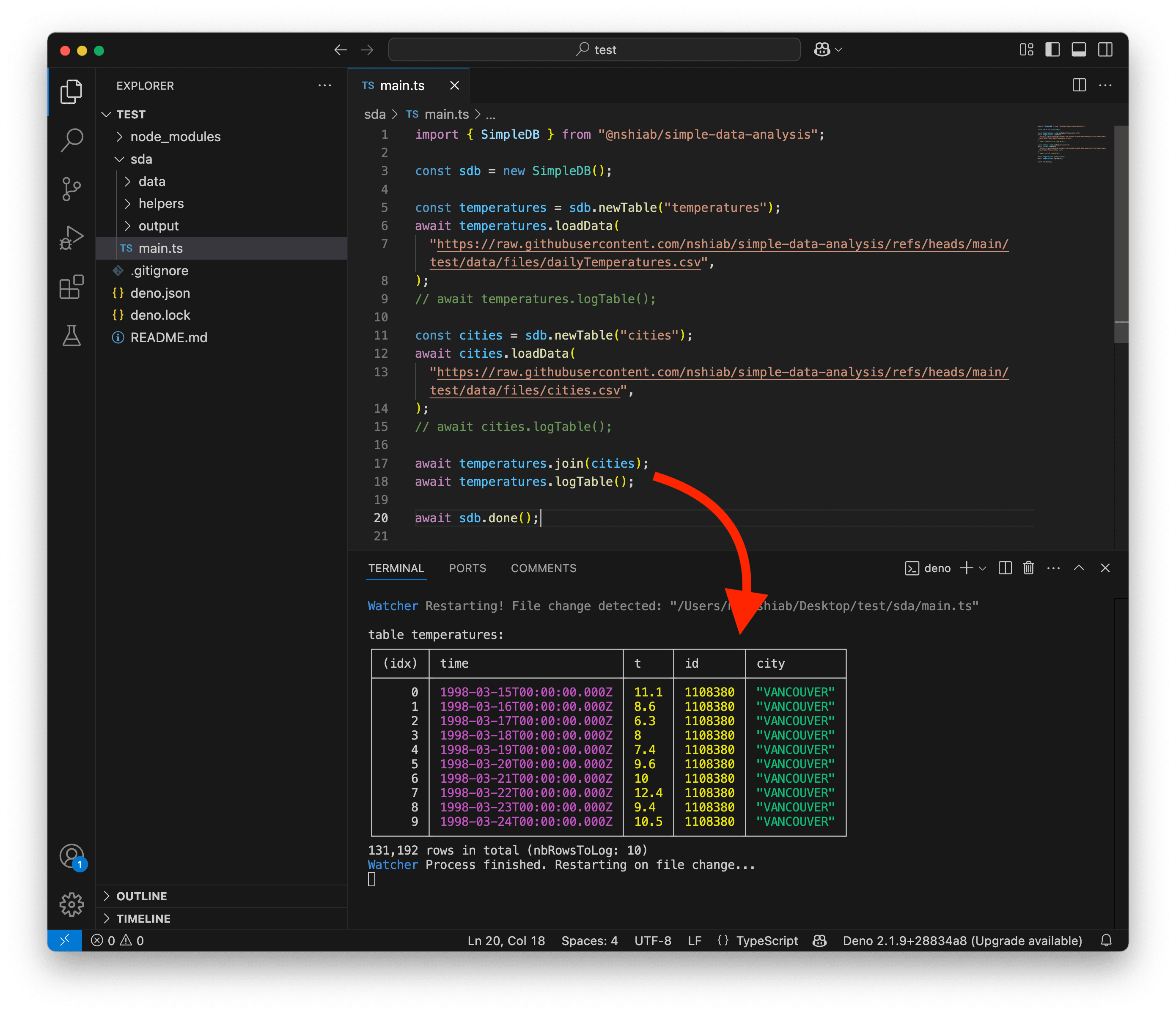Open terminal panel more actions ellipsis
The width and height of the screenshot is (1176, 1014).
click(x=1053, y=568)
